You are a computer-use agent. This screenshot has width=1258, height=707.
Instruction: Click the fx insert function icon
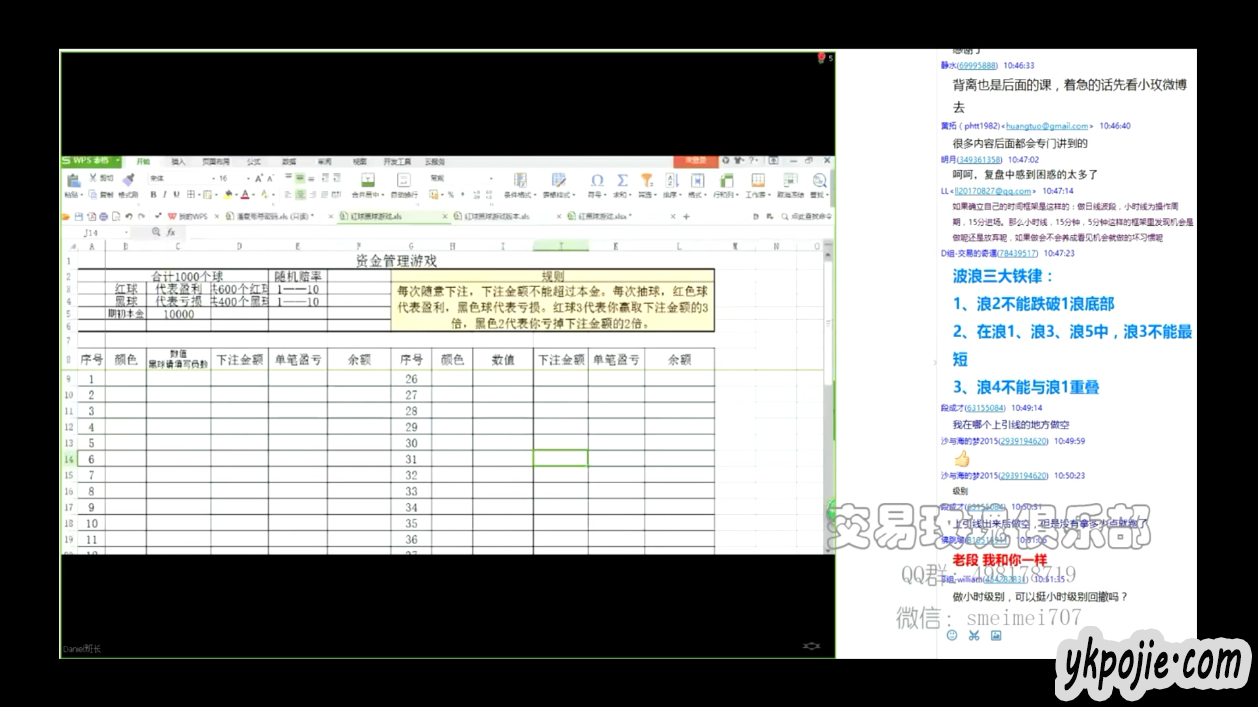point(171,232)
